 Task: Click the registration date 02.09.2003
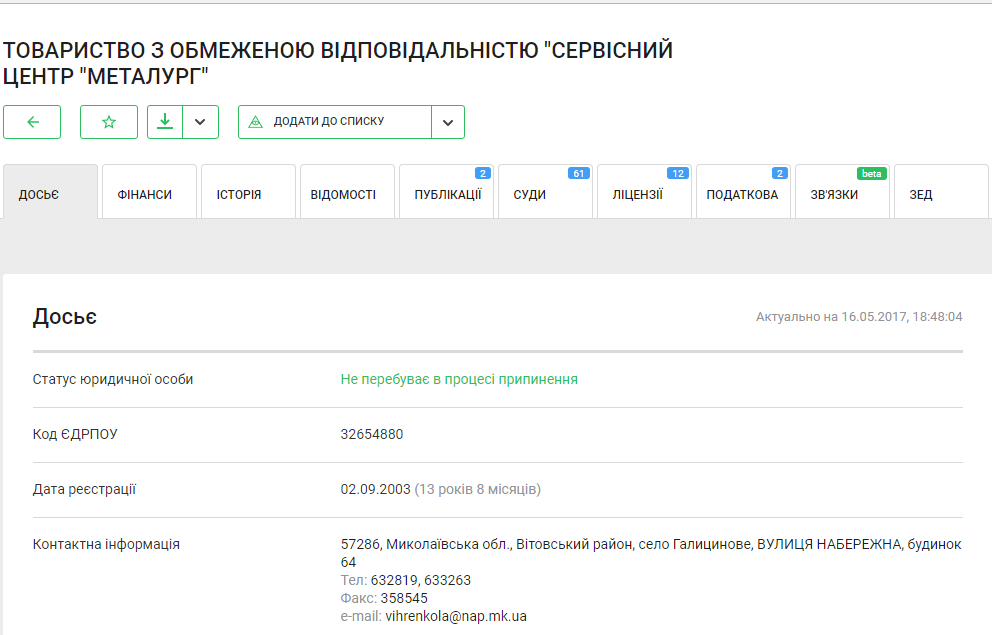376,489
